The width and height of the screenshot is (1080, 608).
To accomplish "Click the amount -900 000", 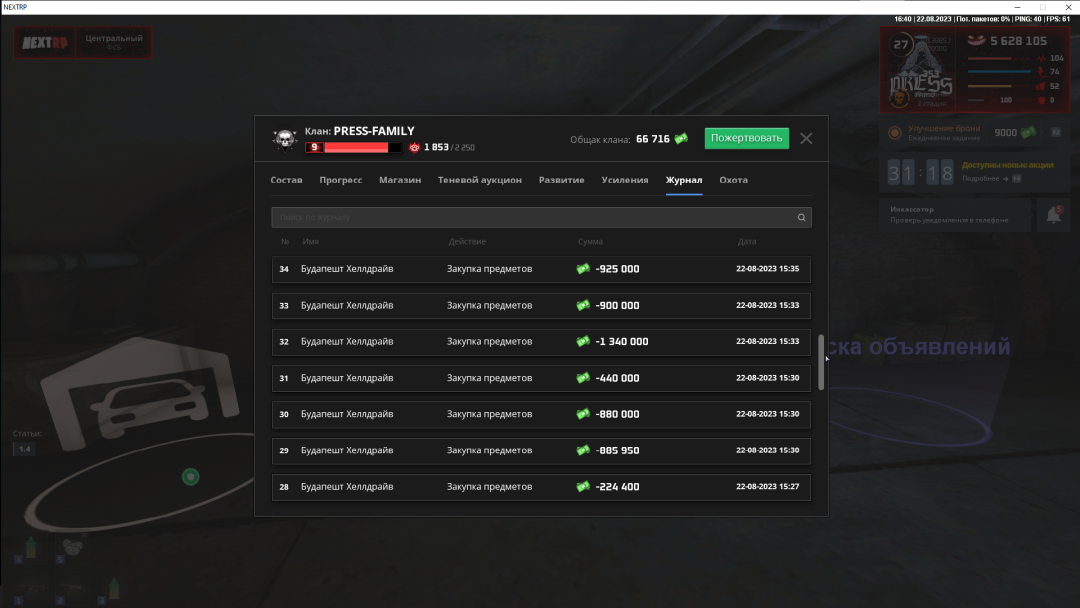I will click(x=617, y=305).
